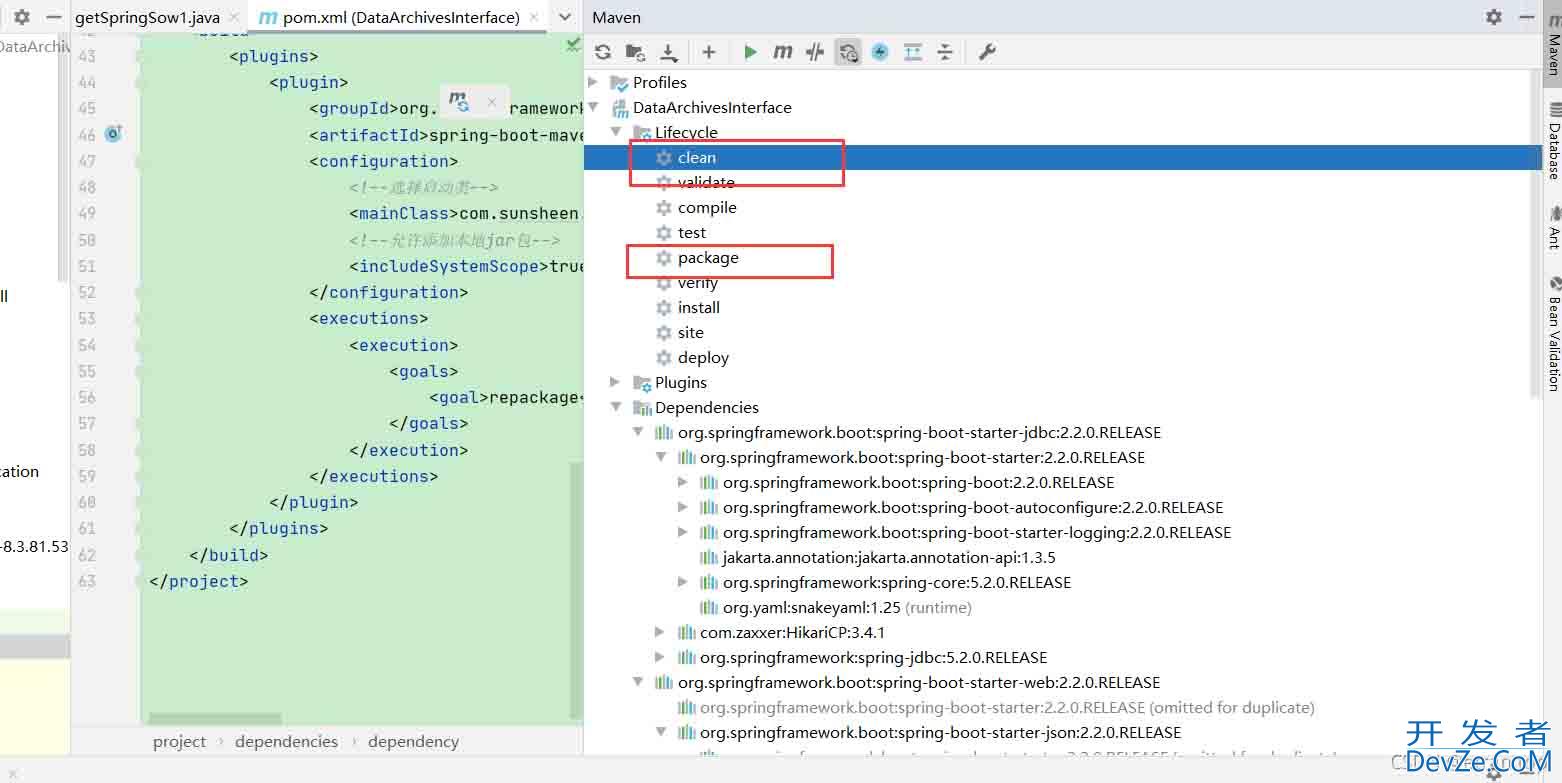Screen dimensions: 1562x783
Task: Dismiss floating Maven changes popup
Action: point(491,101)
